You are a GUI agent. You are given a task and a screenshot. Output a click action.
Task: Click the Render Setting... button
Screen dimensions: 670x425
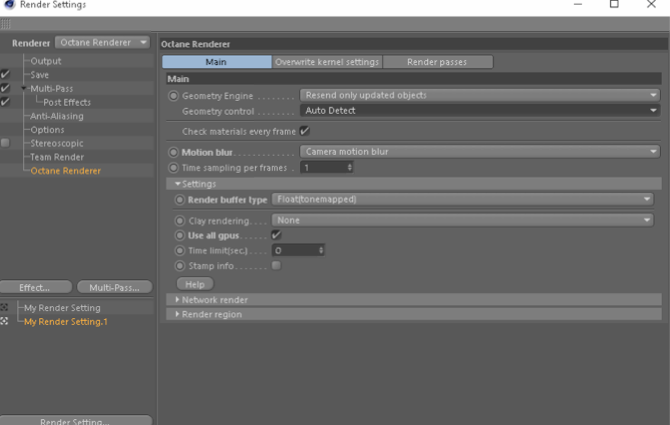76,420
